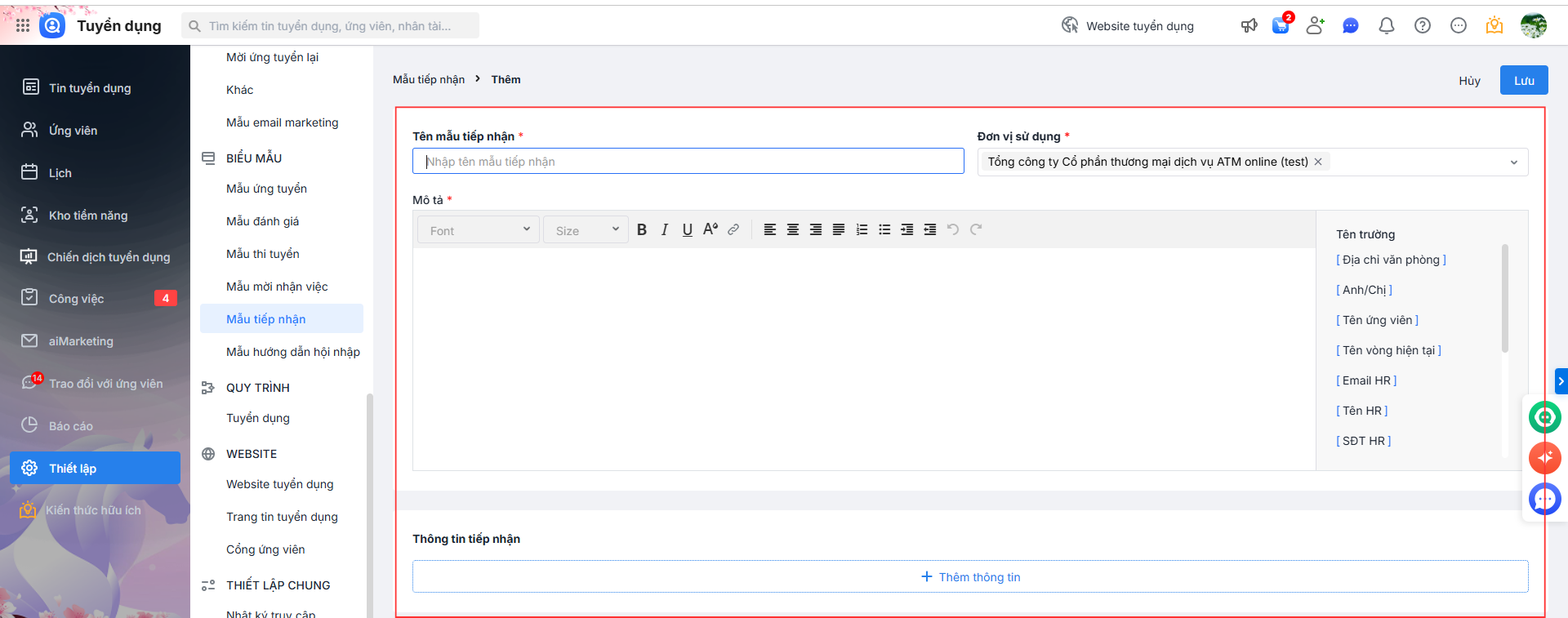Open the user profile avatar

(1534, 26)
